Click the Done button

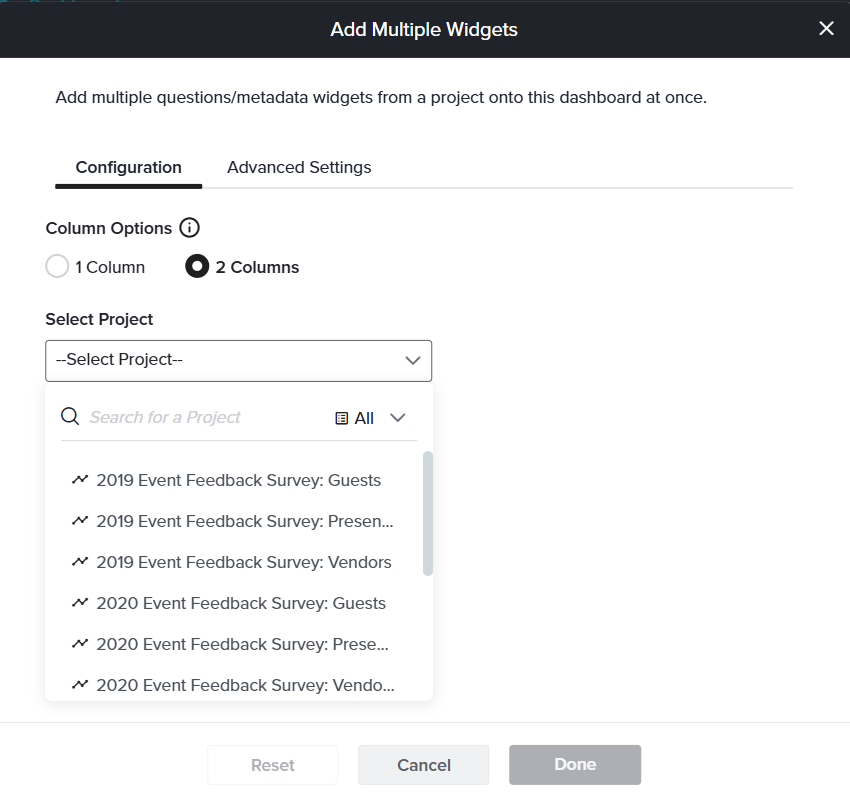575,765
